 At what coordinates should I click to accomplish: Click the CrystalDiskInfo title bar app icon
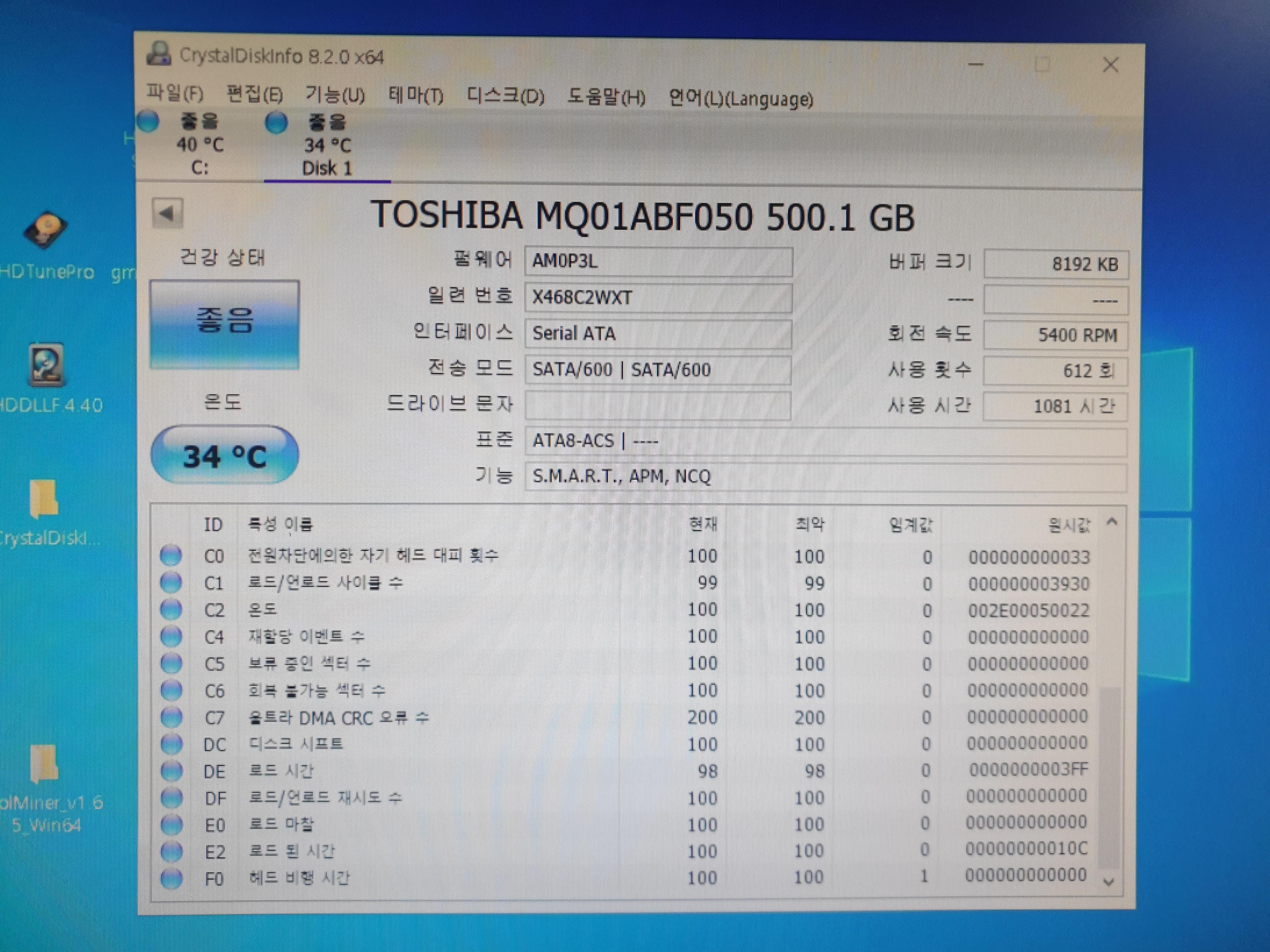click(158, 54)
